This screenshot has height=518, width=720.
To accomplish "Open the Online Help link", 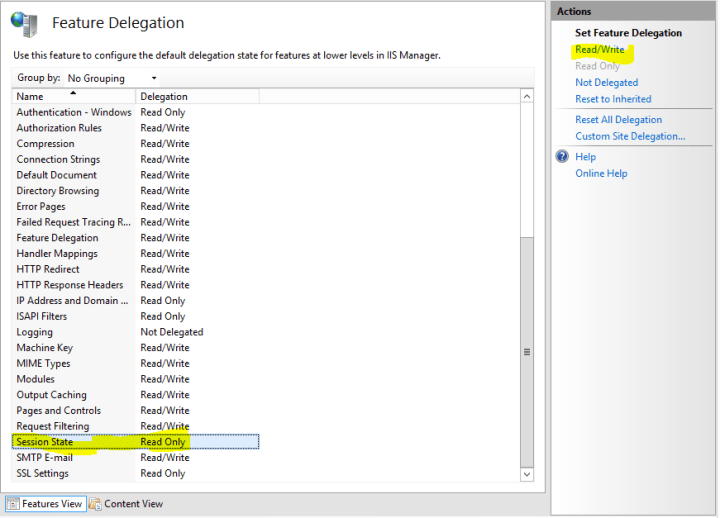I will (x=601, y=174).
